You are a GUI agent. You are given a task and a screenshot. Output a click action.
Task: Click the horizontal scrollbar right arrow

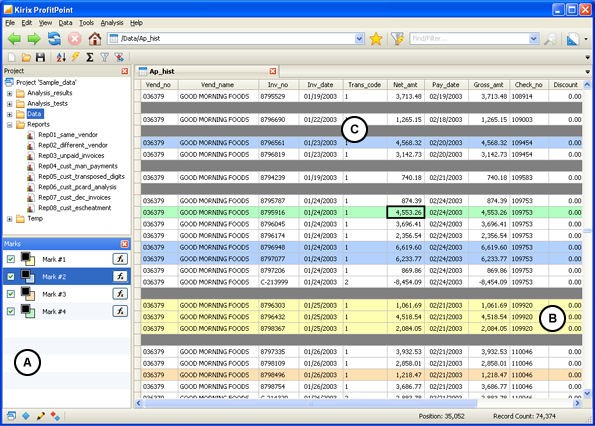click(x=577, y=403)
